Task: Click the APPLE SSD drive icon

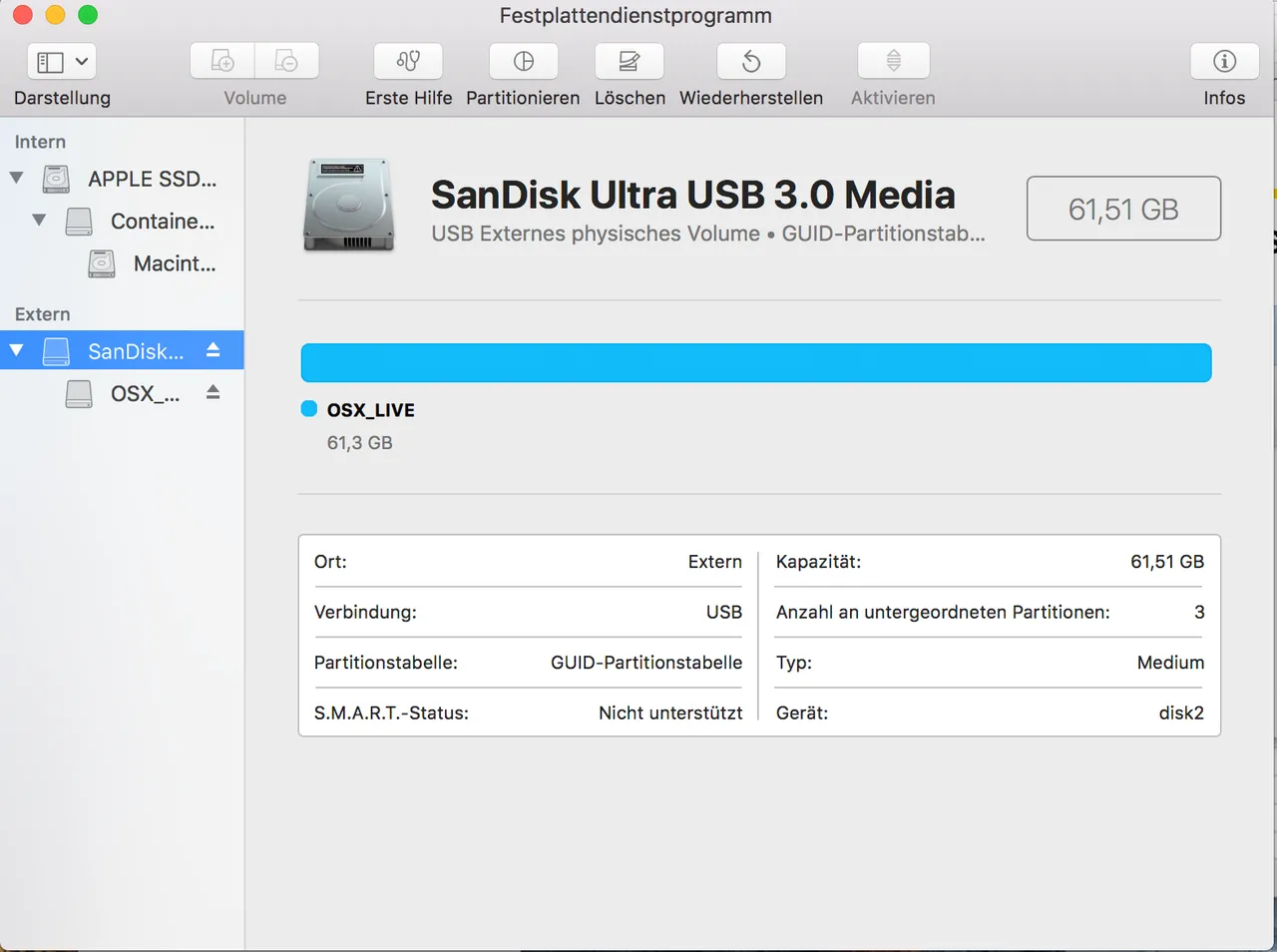Action: [56, 179]
